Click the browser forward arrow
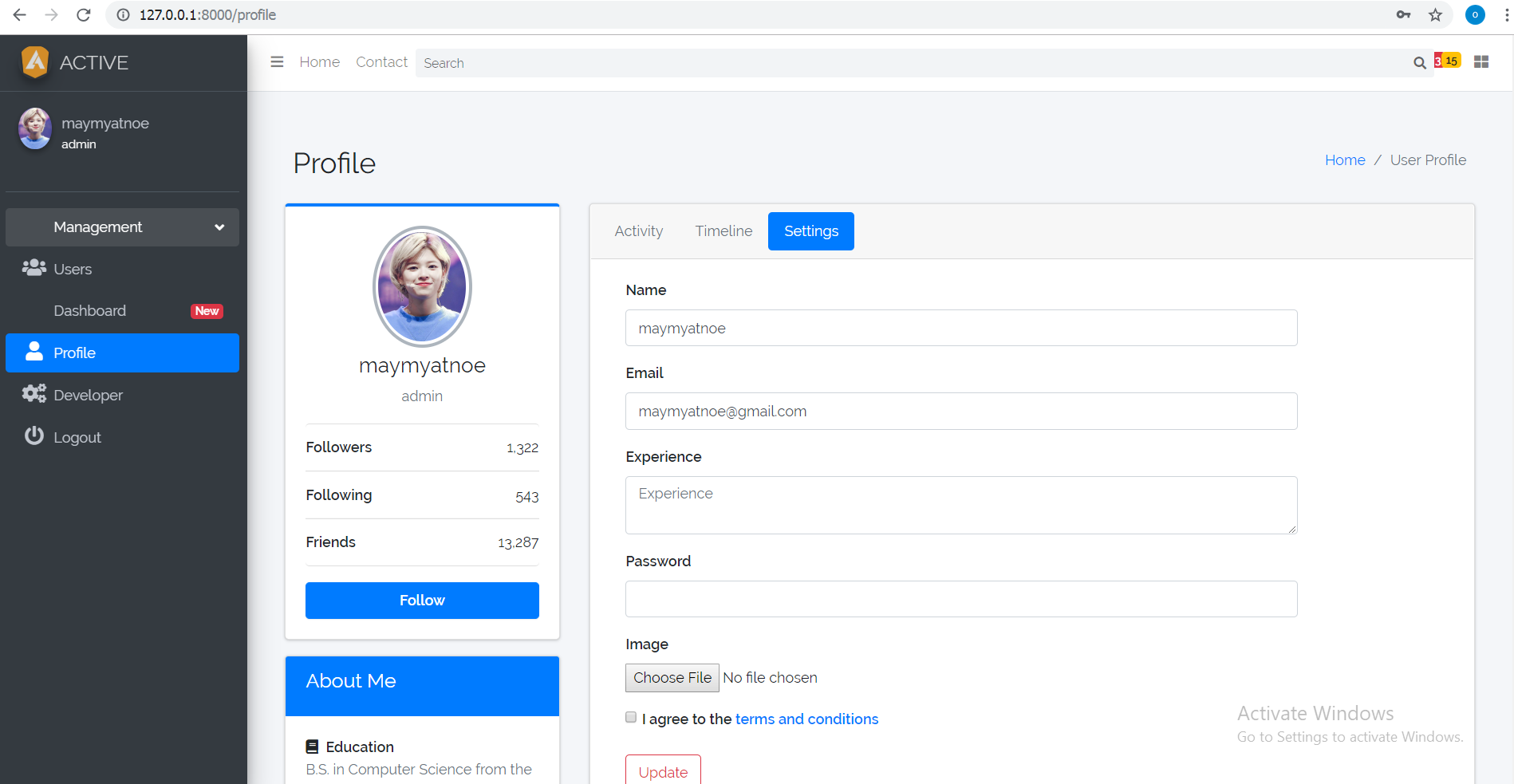1514x784 pixels. pos(51,14)
